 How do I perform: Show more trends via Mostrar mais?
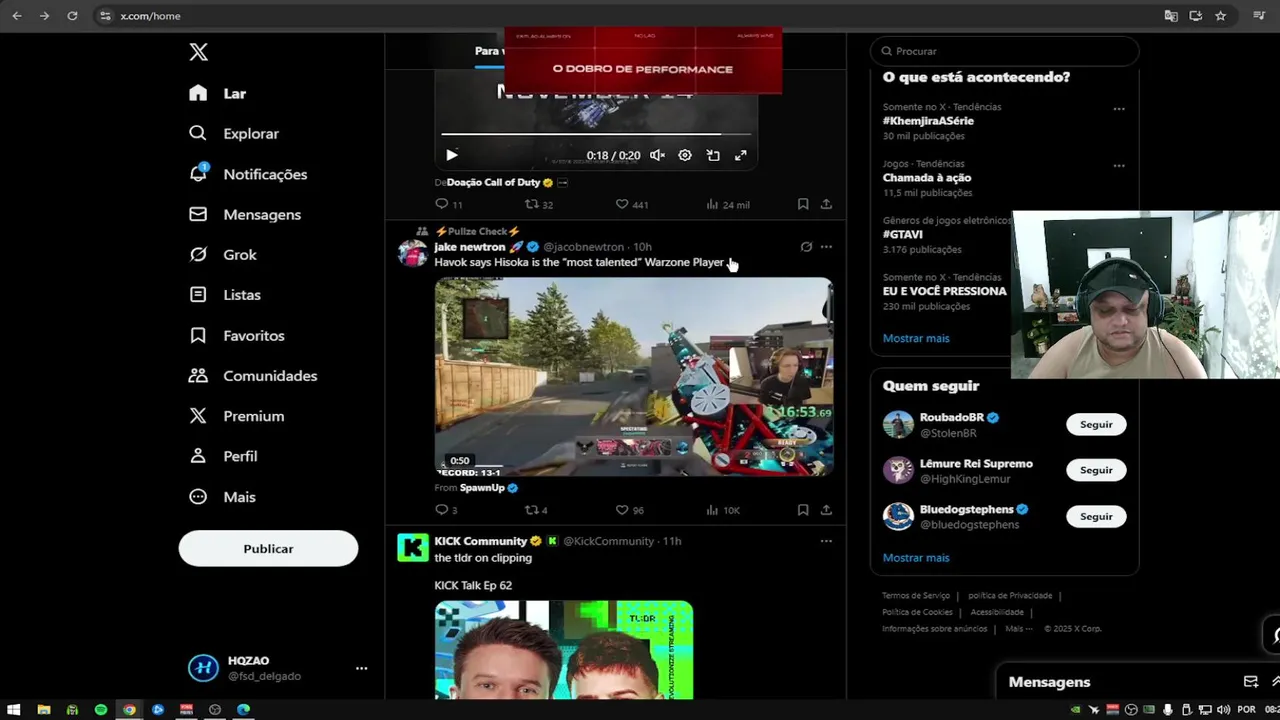(x=916, y=338)
